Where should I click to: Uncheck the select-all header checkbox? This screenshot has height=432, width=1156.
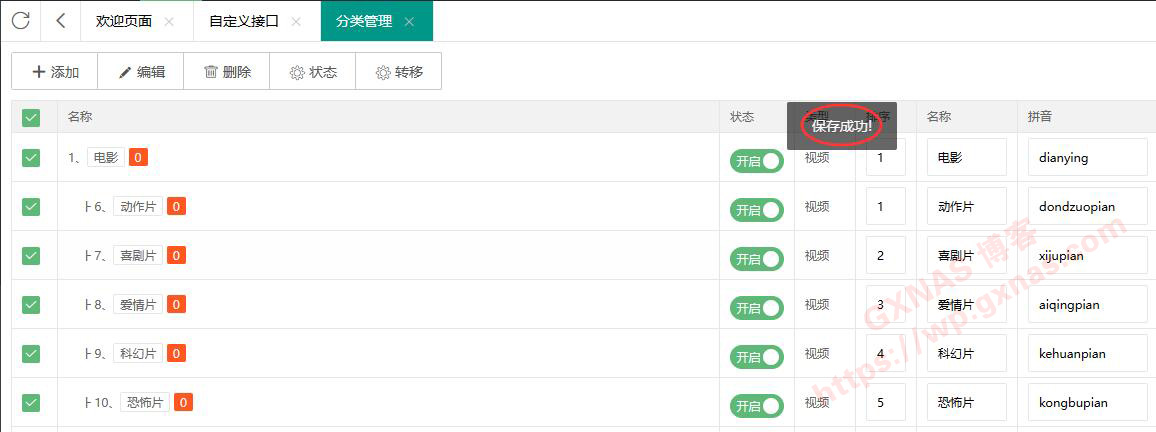[x=31, y=118]
